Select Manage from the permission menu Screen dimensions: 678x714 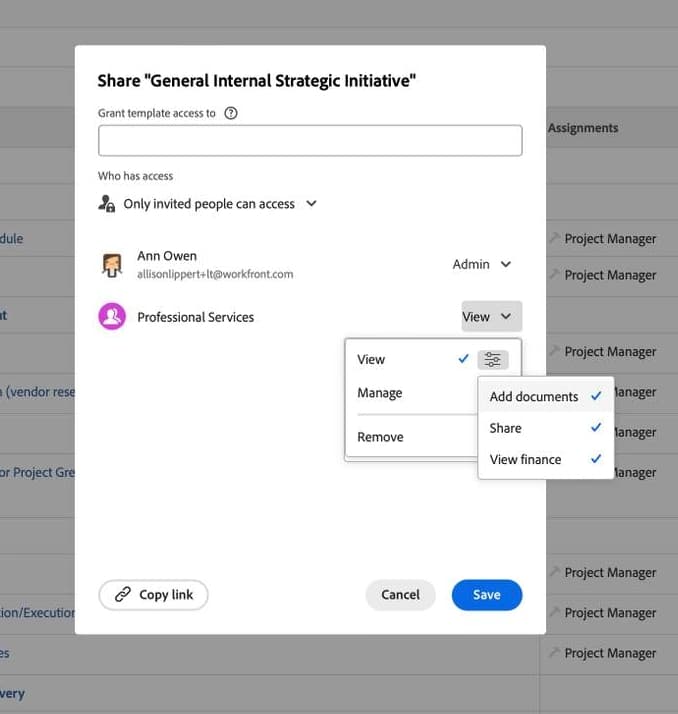pyautogui.click(x=380, y=393)
